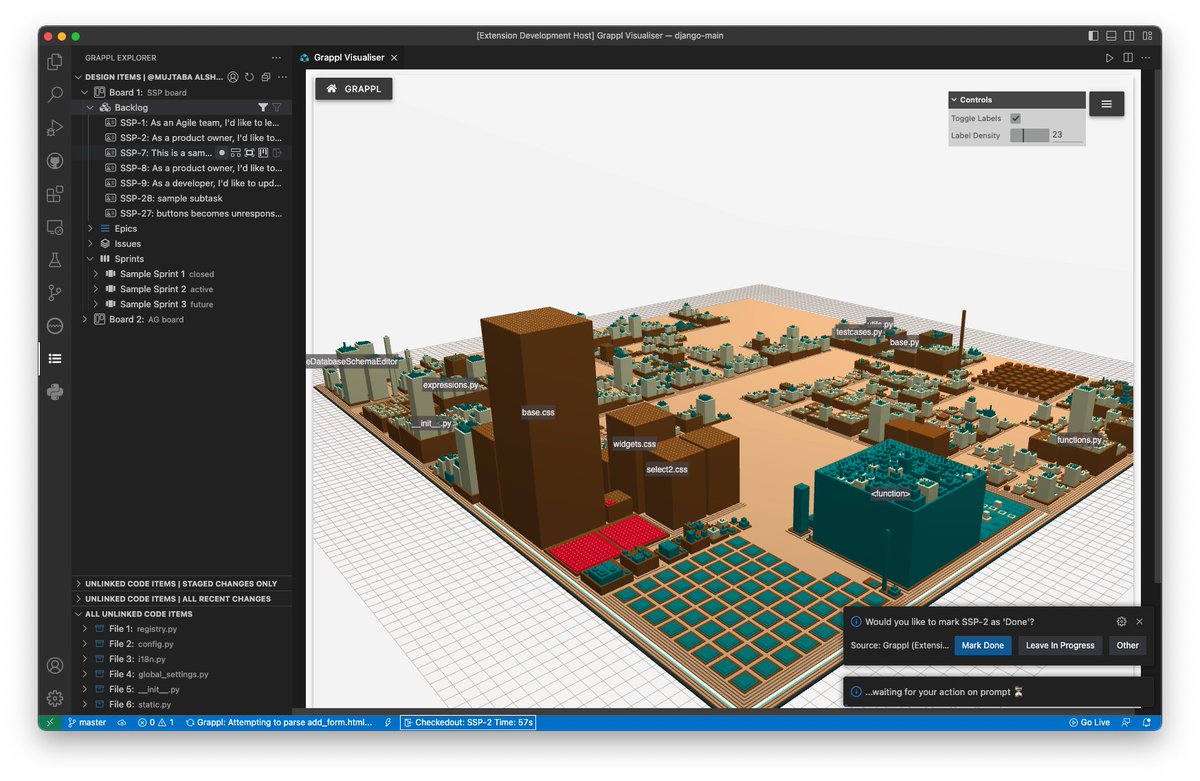Open the hamburger menu in visualiser
Viewport: 1200px width, 781px height.
point(1106,104)
